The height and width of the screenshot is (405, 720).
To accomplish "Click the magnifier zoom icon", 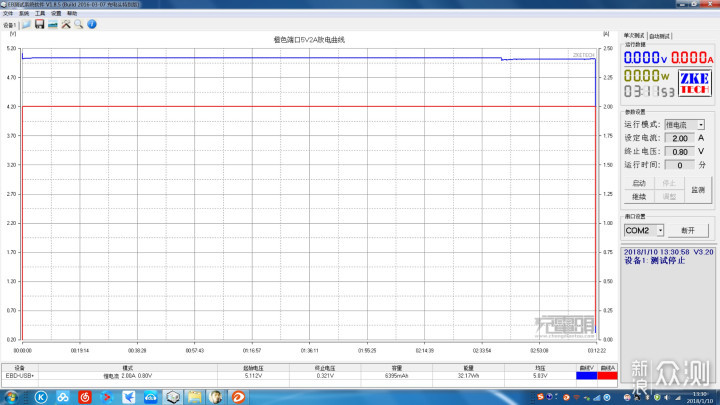I will [77, 24].
